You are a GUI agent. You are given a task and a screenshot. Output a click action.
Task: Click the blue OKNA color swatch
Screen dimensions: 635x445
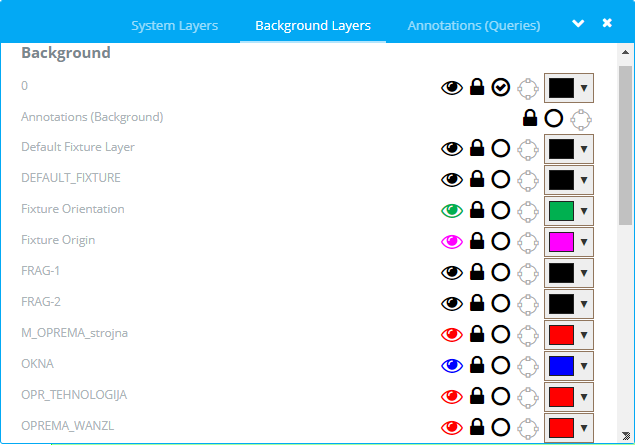(x=561, y=366)
